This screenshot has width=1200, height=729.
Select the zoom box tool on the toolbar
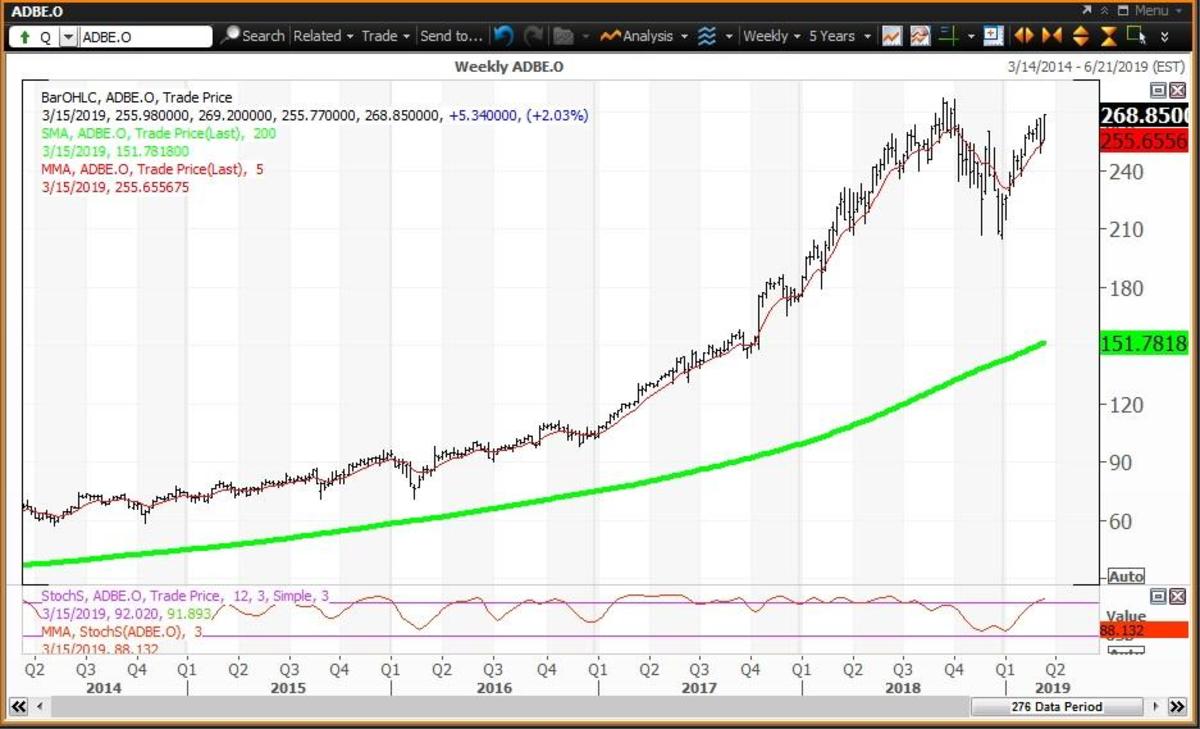click(1137, 36)
